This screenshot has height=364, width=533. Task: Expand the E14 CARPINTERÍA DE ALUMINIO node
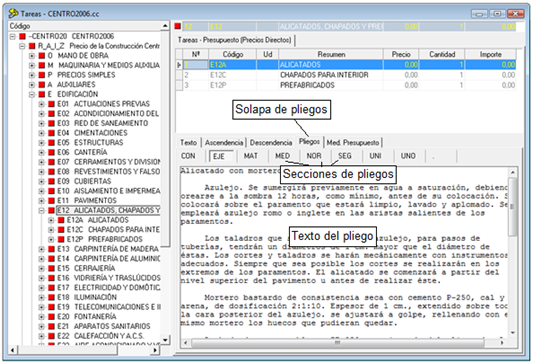click(x=41, y=259)
